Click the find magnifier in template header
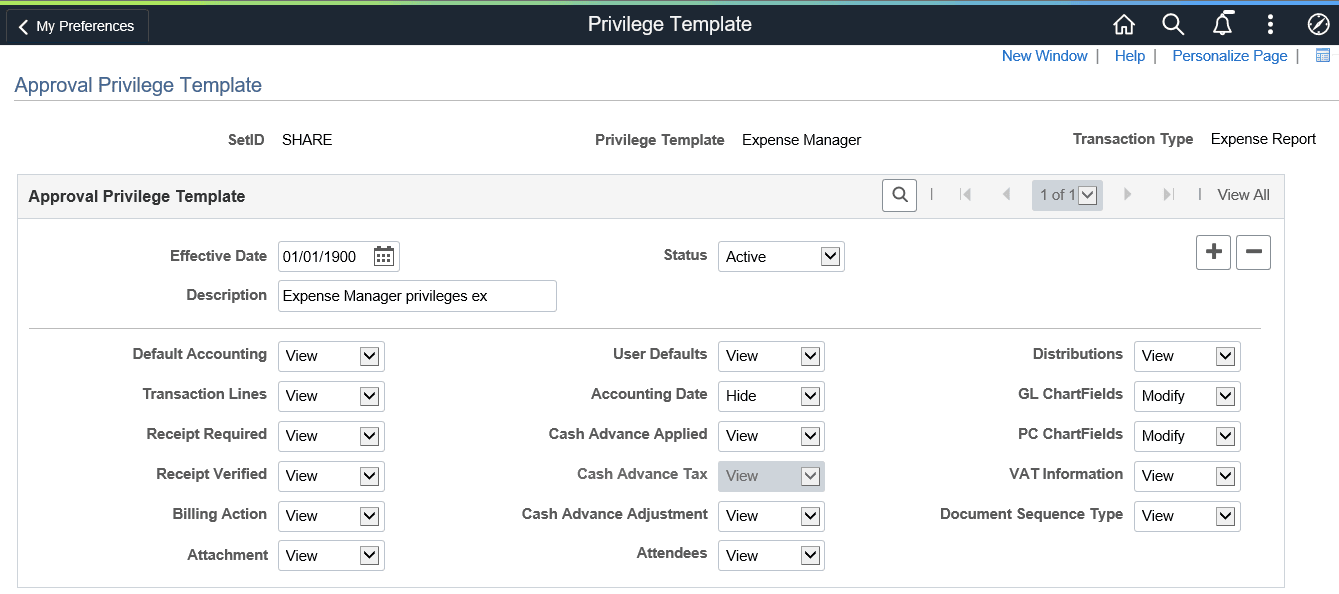The image size is (1339, 594). (x=900, y=195)
